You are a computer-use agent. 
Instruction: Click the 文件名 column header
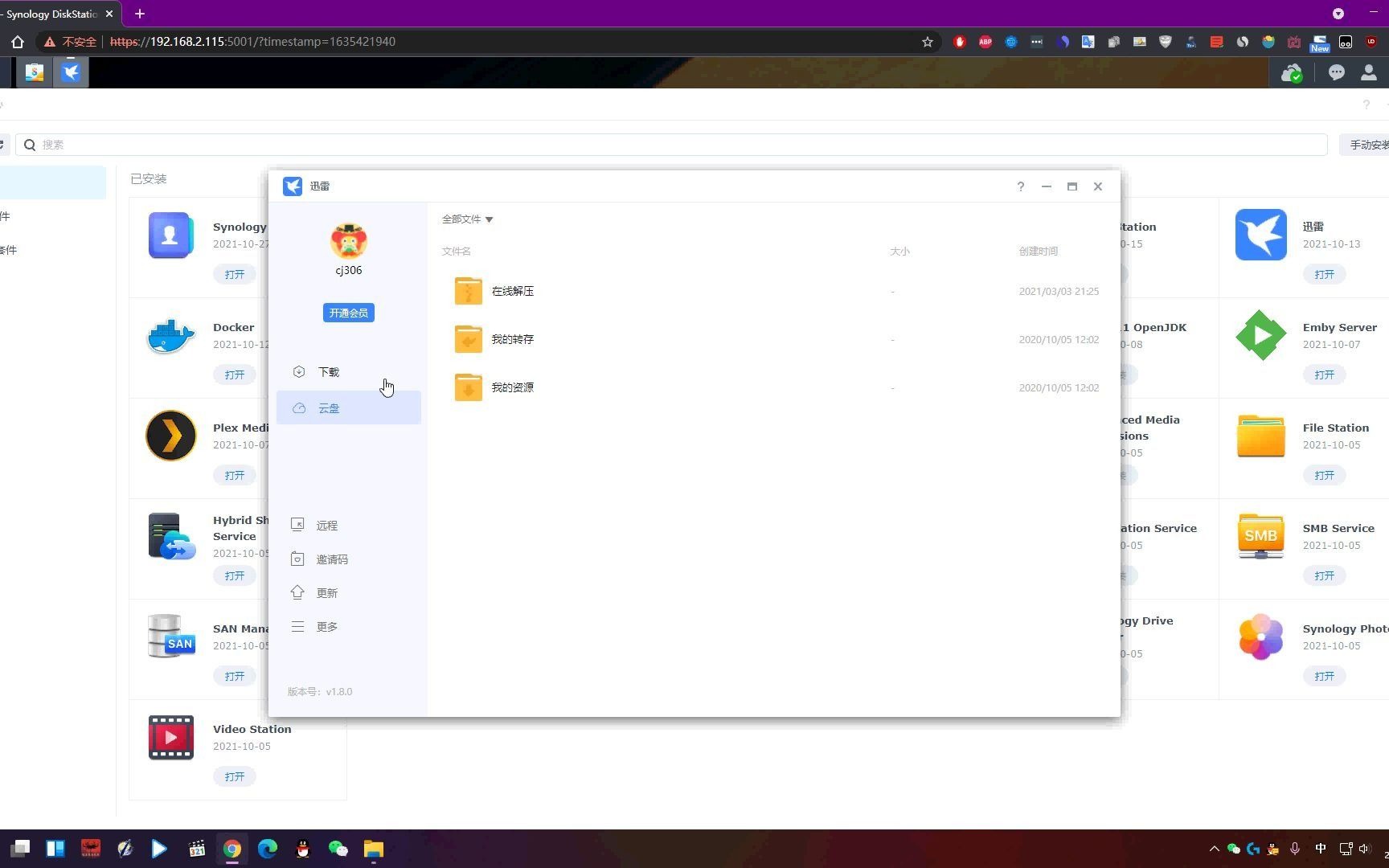point(456,252)
